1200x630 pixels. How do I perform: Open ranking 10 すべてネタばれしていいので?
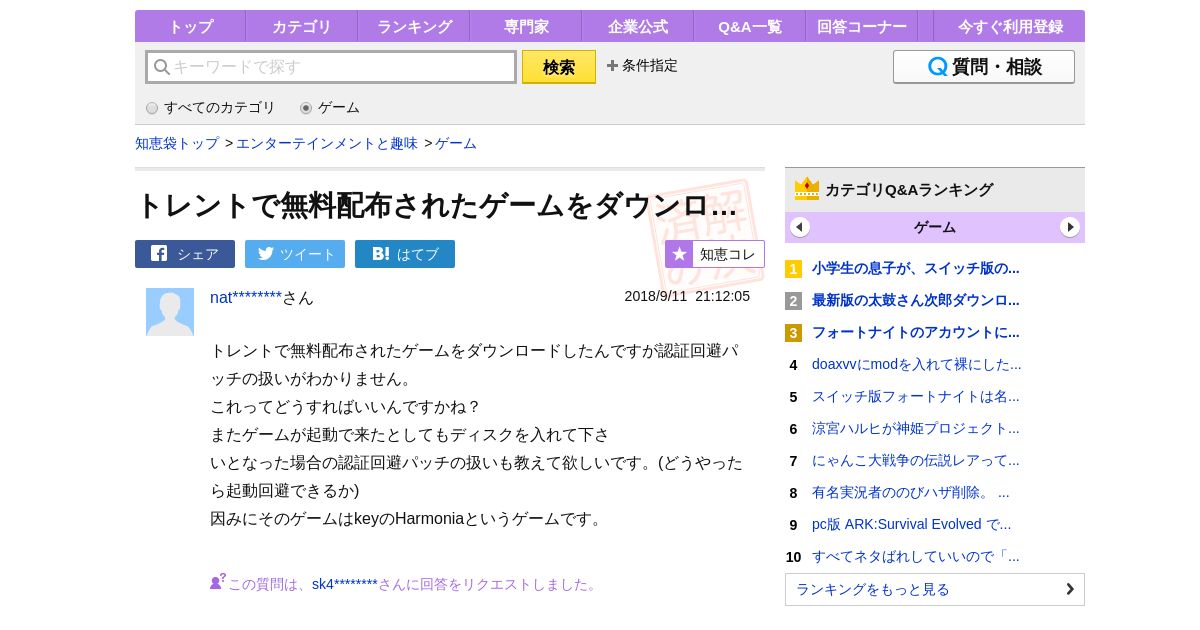tap(916, 556)
